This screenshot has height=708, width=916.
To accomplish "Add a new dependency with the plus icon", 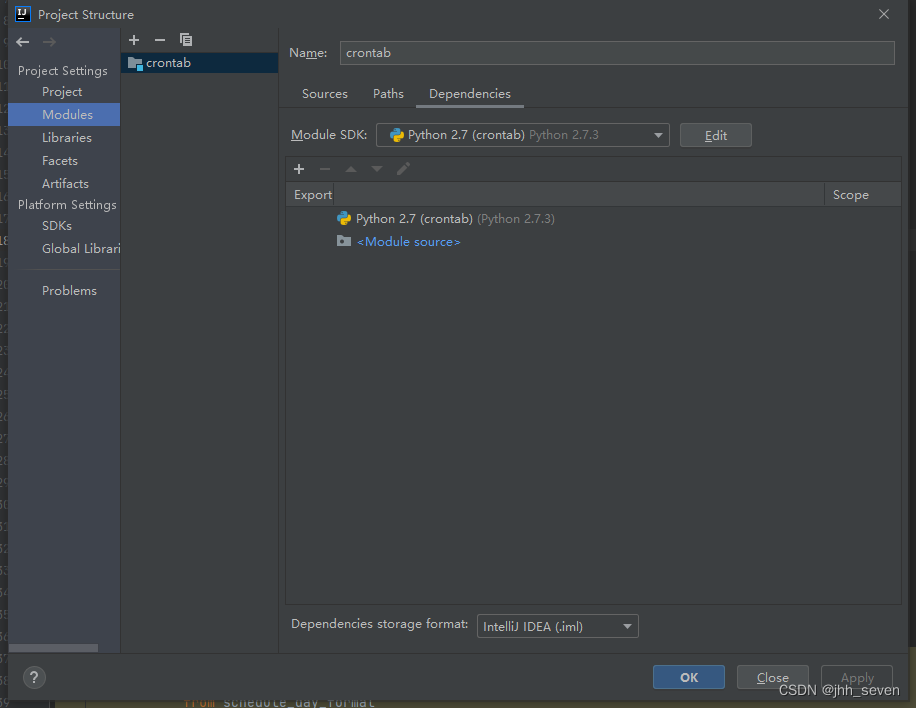I will coord(299,169).
